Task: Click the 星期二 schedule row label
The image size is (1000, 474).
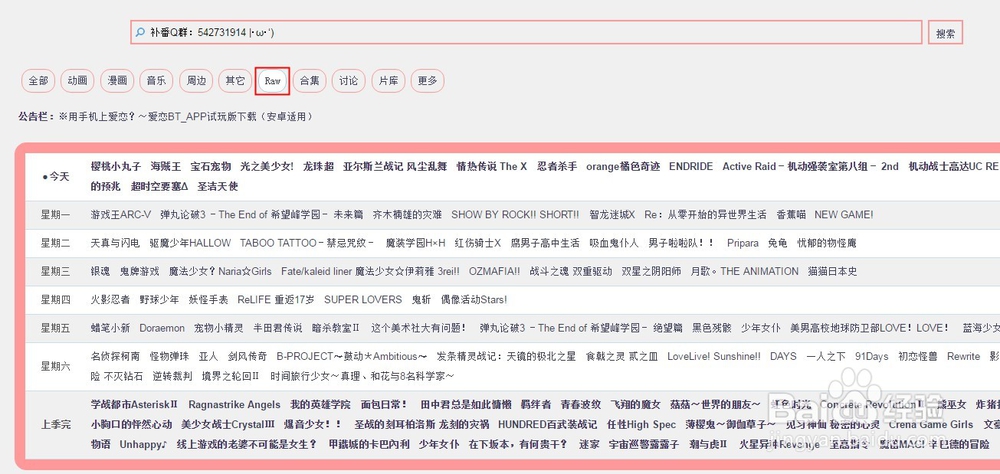Action: 55,243
